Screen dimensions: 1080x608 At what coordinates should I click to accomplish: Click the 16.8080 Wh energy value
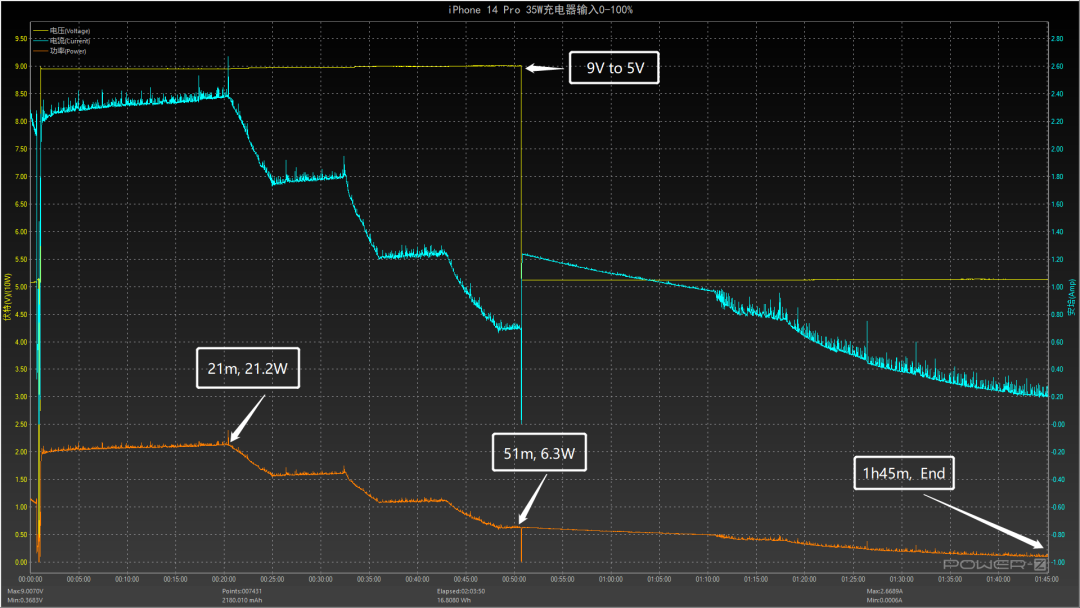point(453,600)
